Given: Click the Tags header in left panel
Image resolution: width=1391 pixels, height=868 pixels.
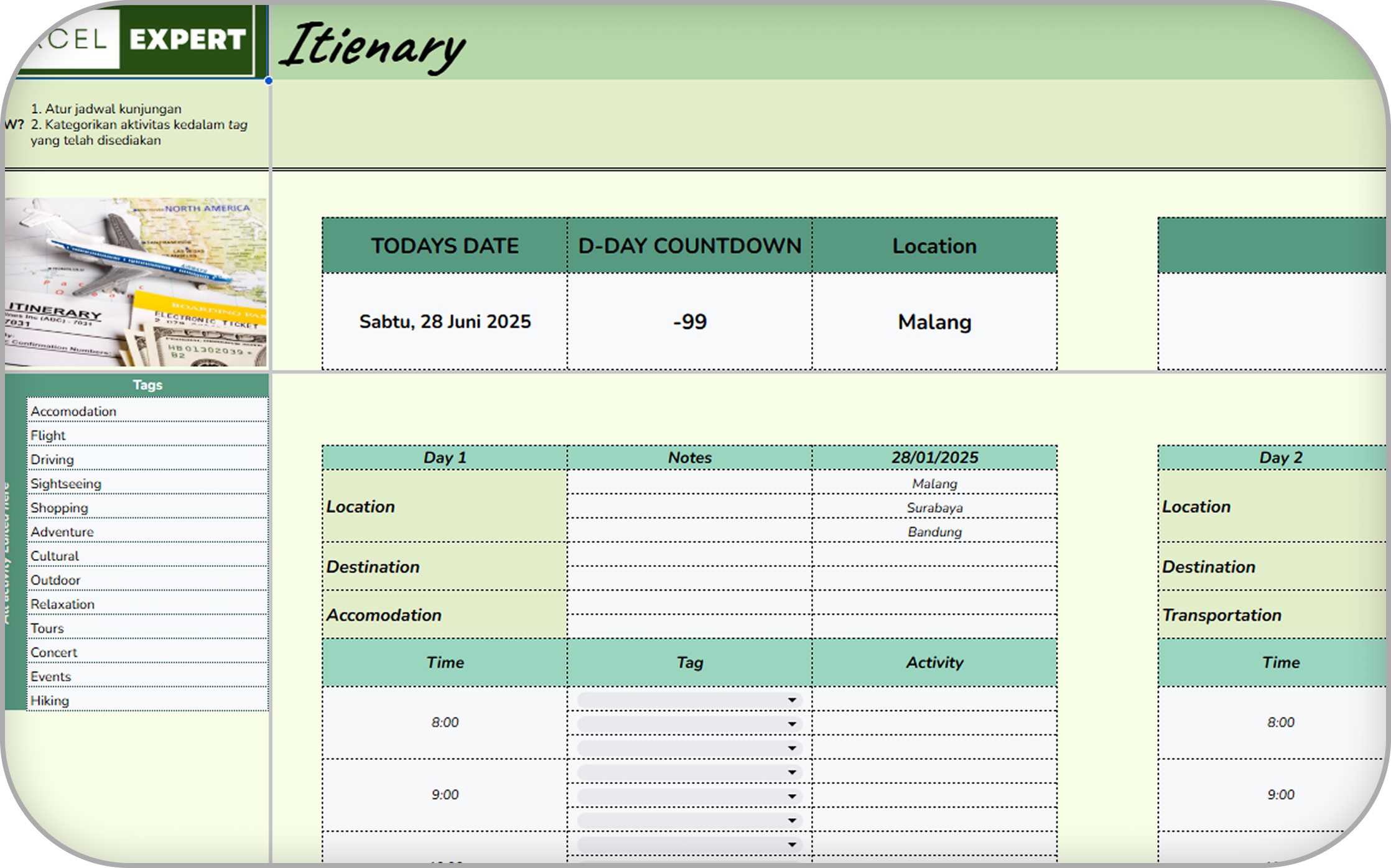Looking at the screenshot, I should coord(147,385).
